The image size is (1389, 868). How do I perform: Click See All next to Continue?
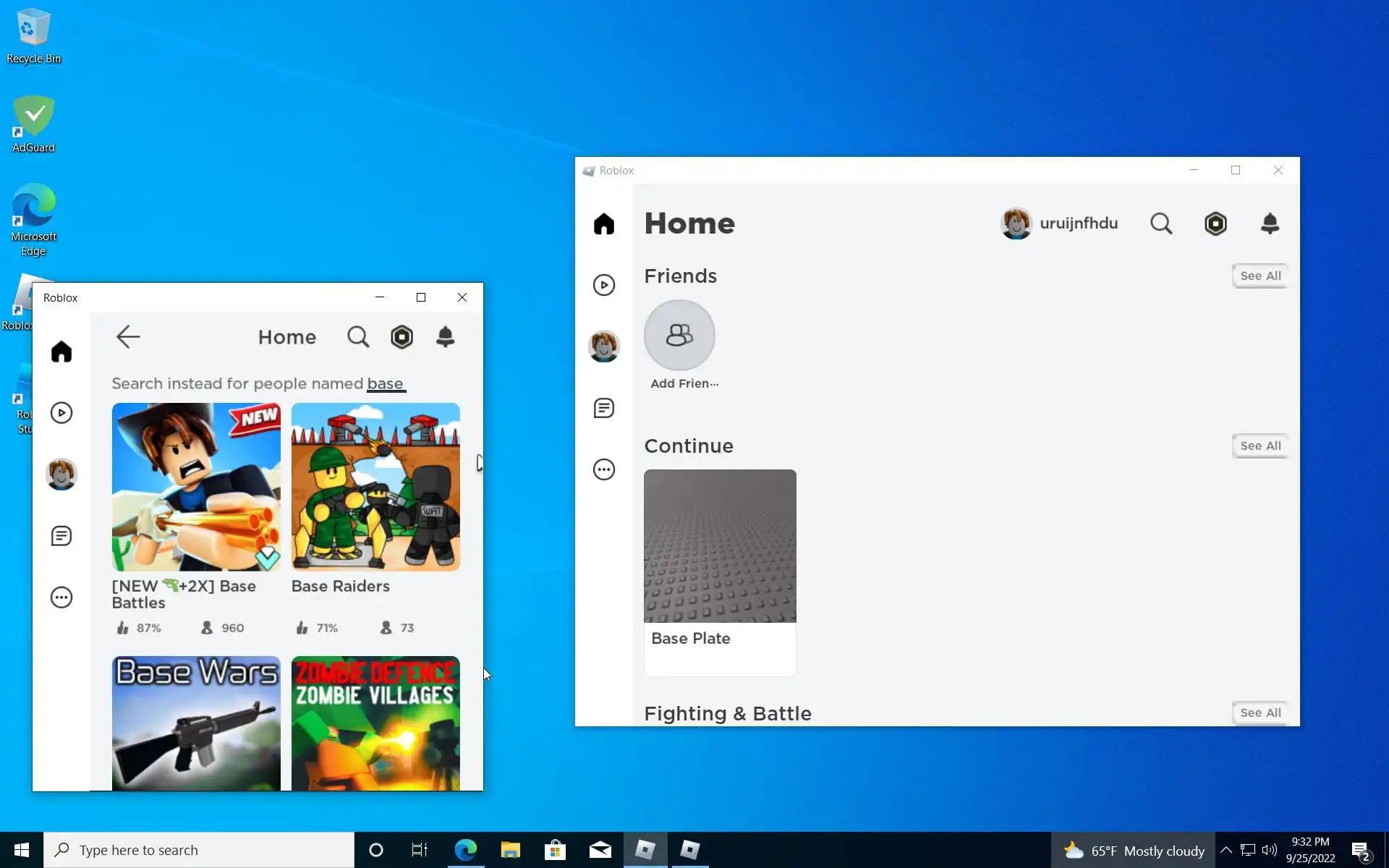point(1260,446)
